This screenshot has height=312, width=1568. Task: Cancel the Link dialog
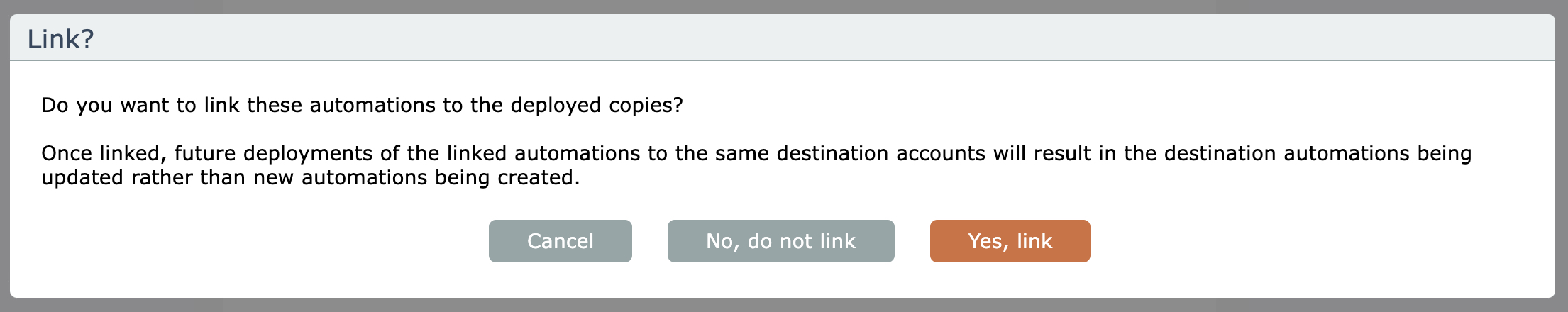pos(560,241)
